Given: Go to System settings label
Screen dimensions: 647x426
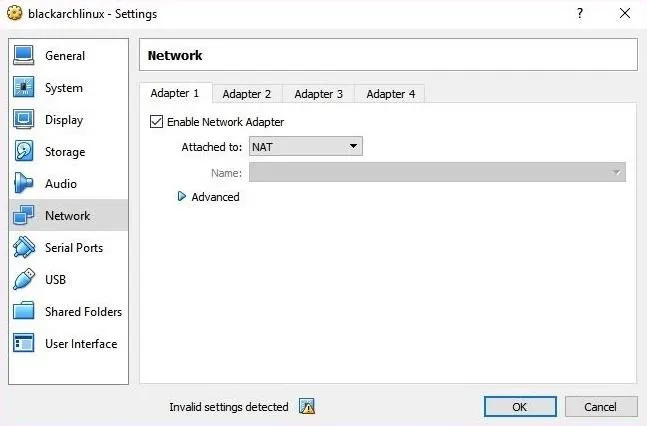Looking at the screenshot, I should click(64, 88).
